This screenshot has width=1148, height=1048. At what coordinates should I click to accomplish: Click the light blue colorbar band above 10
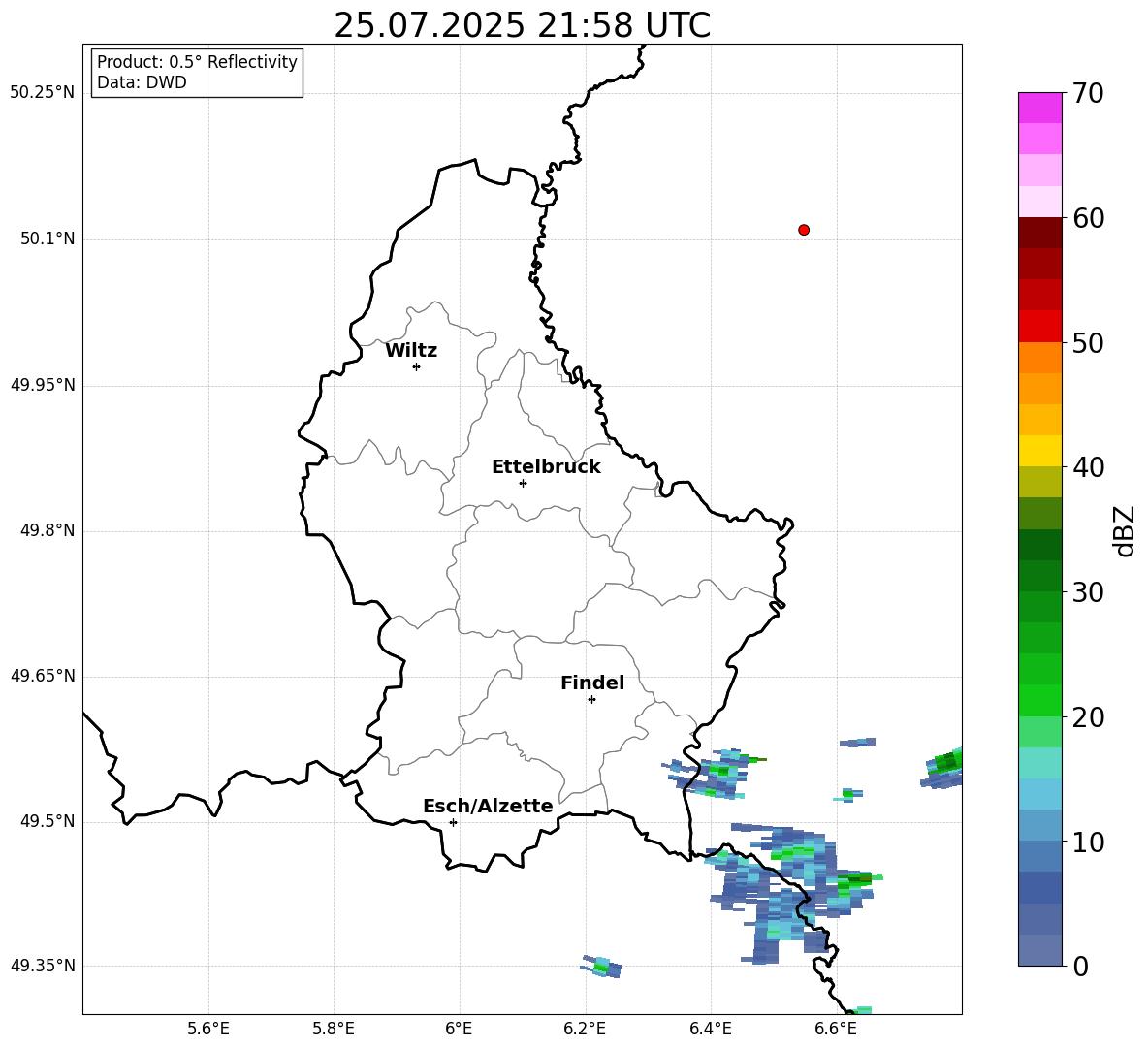pyautogui.click(x=1039, y=826)
